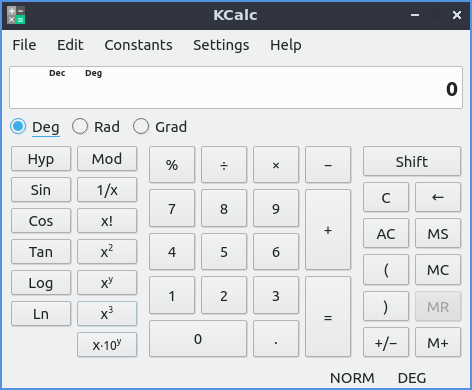Screen dimensions: 472x390
Task: Click the x cubed button
Action: click(x=107, y=314)
